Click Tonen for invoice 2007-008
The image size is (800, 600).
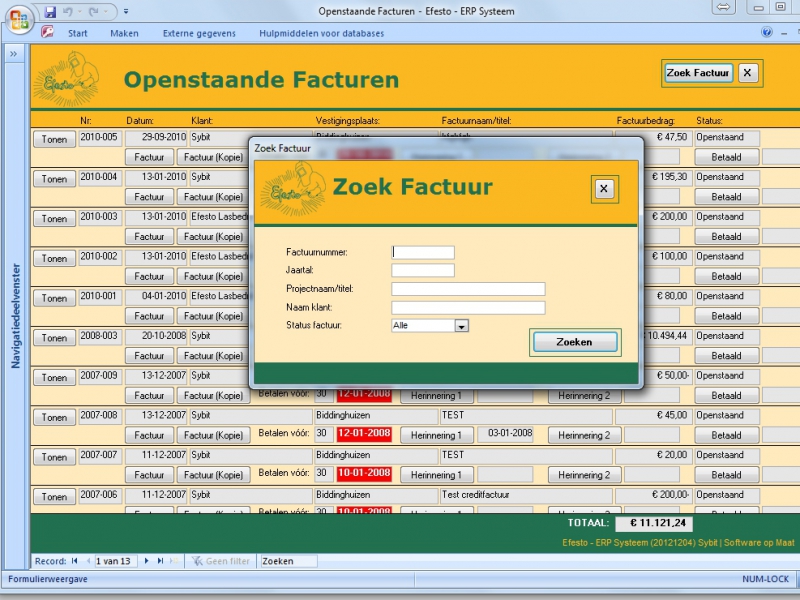(55, 417)
